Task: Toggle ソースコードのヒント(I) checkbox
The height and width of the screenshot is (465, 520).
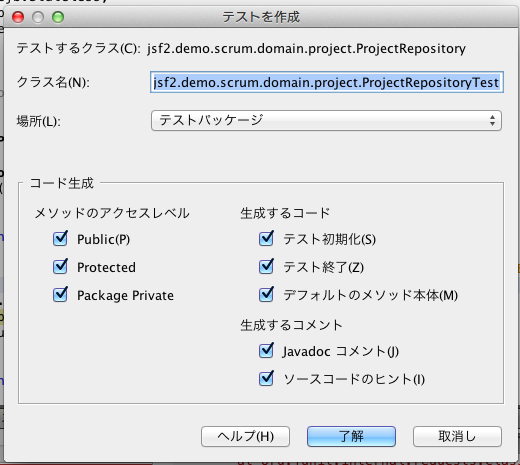Action: click(x=266, y=379)
